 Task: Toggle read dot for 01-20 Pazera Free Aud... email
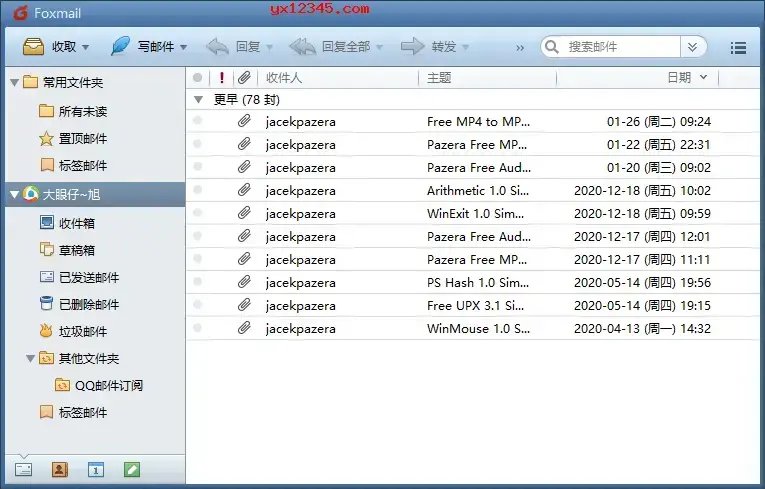197,166
